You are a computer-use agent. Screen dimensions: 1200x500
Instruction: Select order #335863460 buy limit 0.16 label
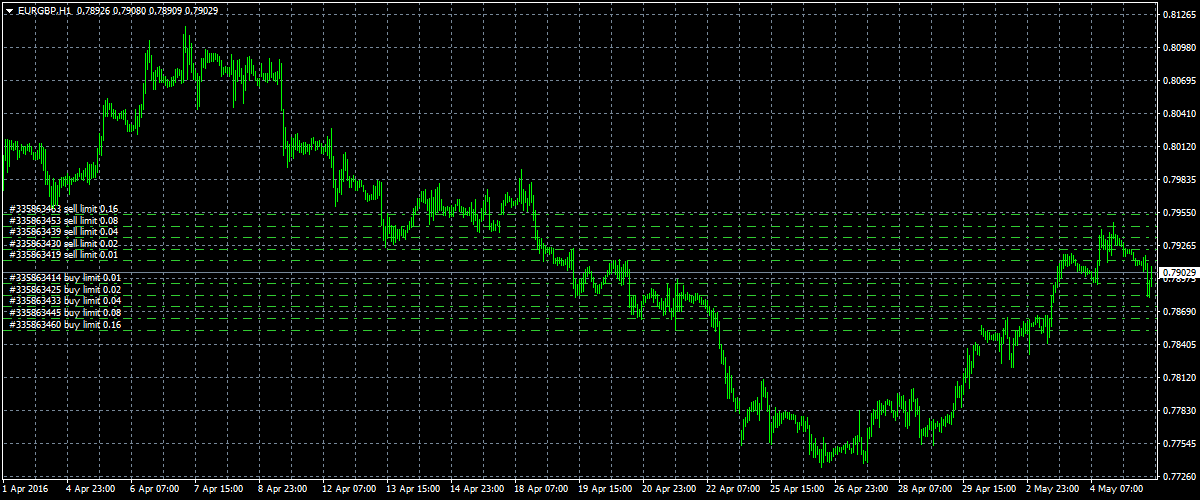point(65,324)
